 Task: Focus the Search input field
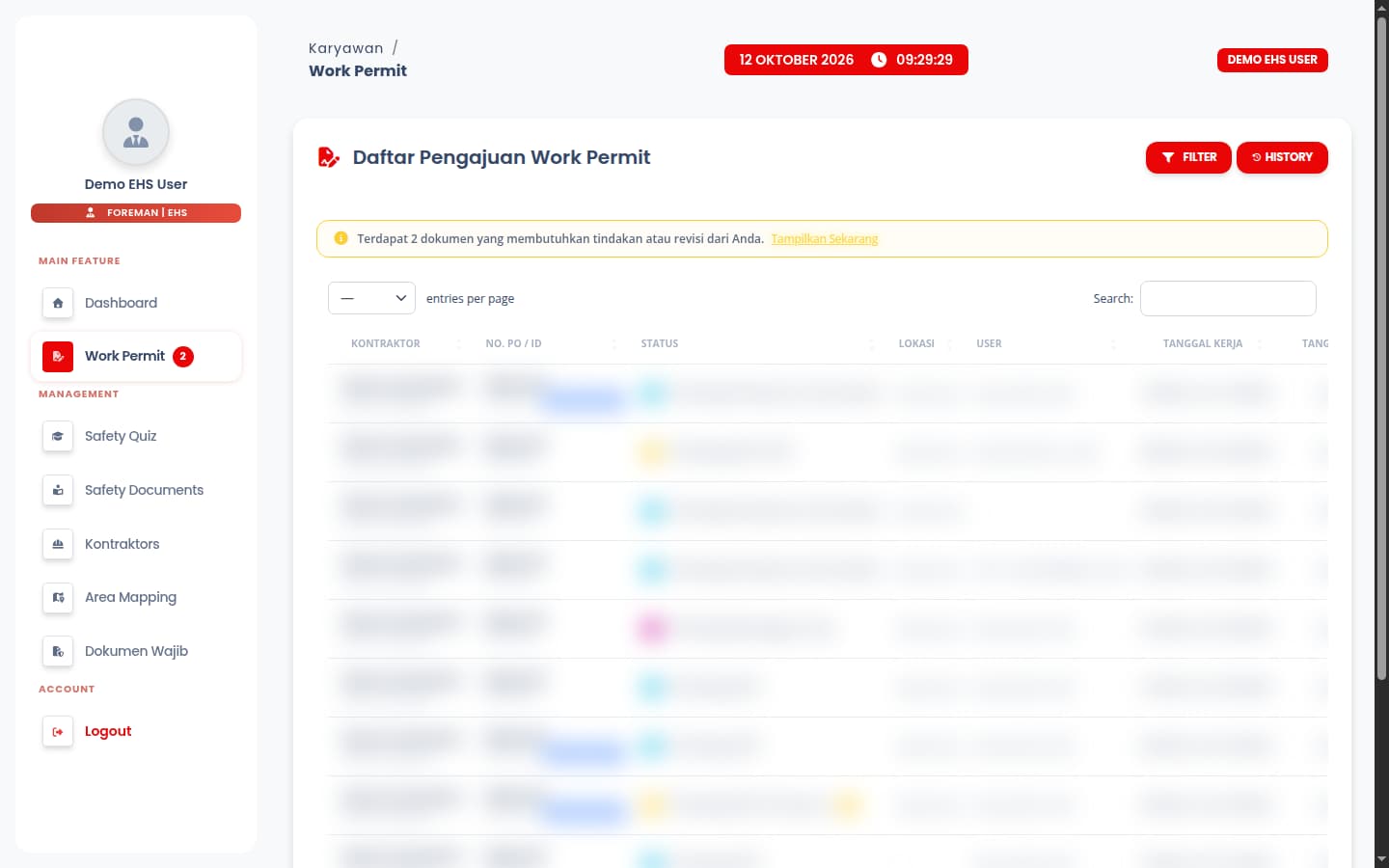(1228, 298)
